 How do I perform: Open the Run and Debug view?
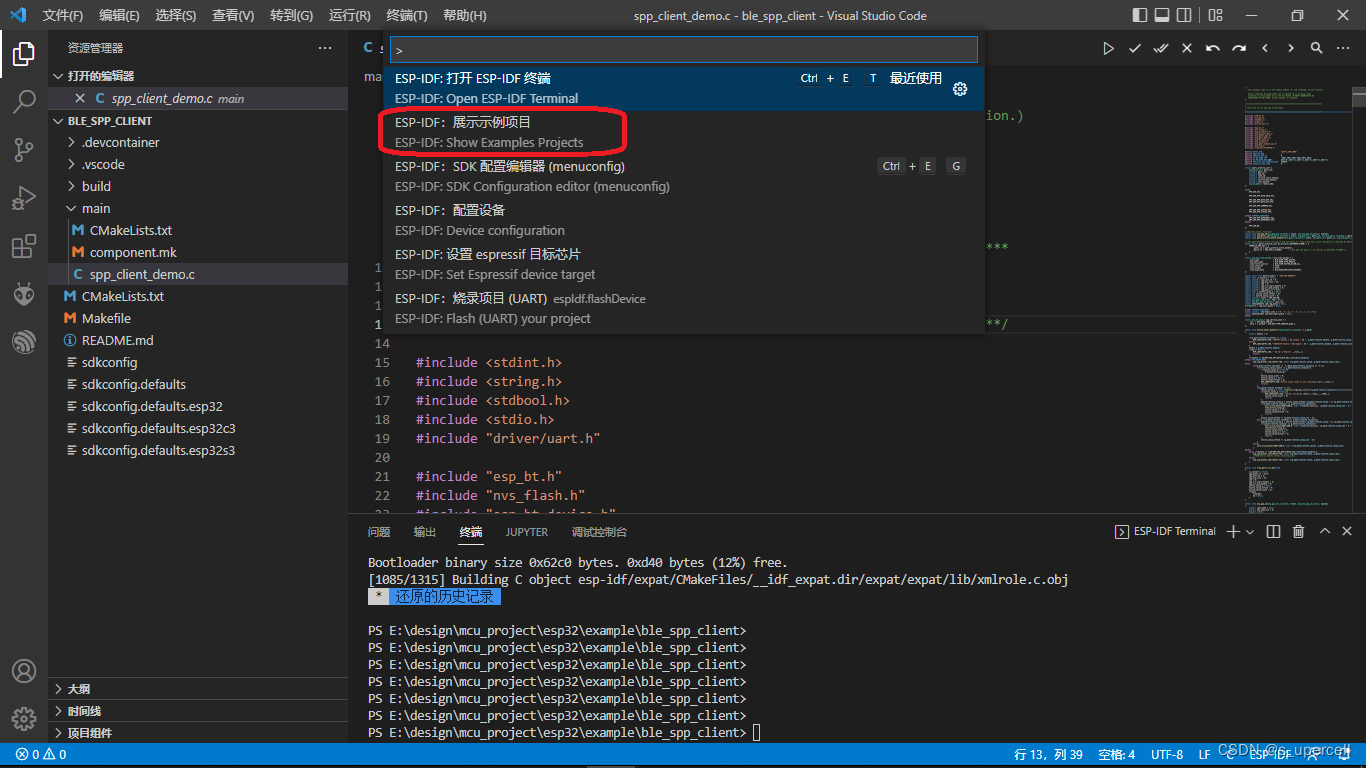24,198
